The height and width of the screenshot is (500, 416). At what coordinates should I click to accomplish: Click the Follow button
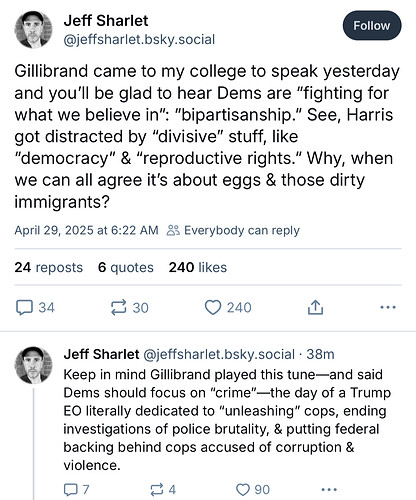(x=372, y=26)
